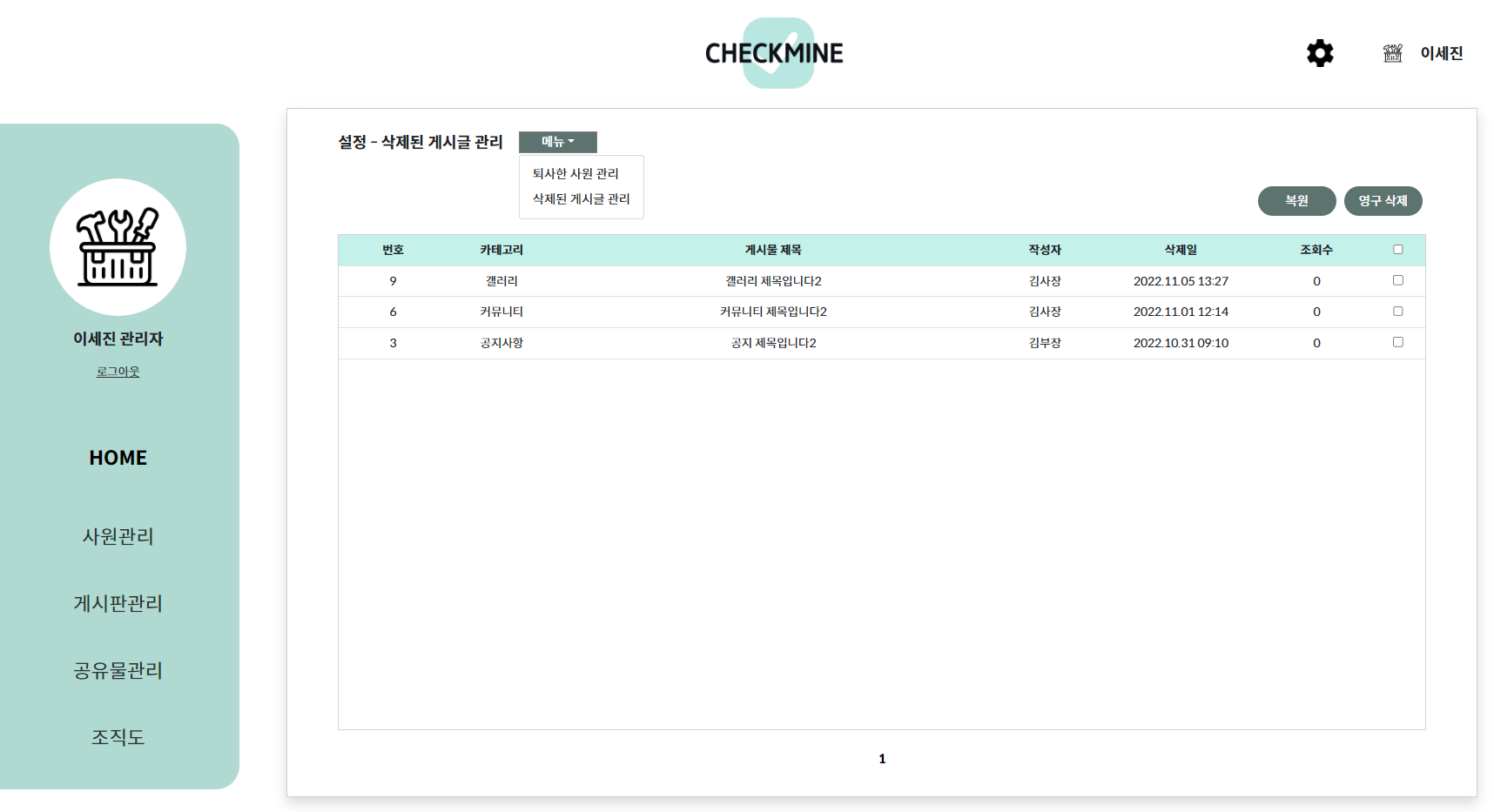Go to HOME in sidebar

(118, 458)
